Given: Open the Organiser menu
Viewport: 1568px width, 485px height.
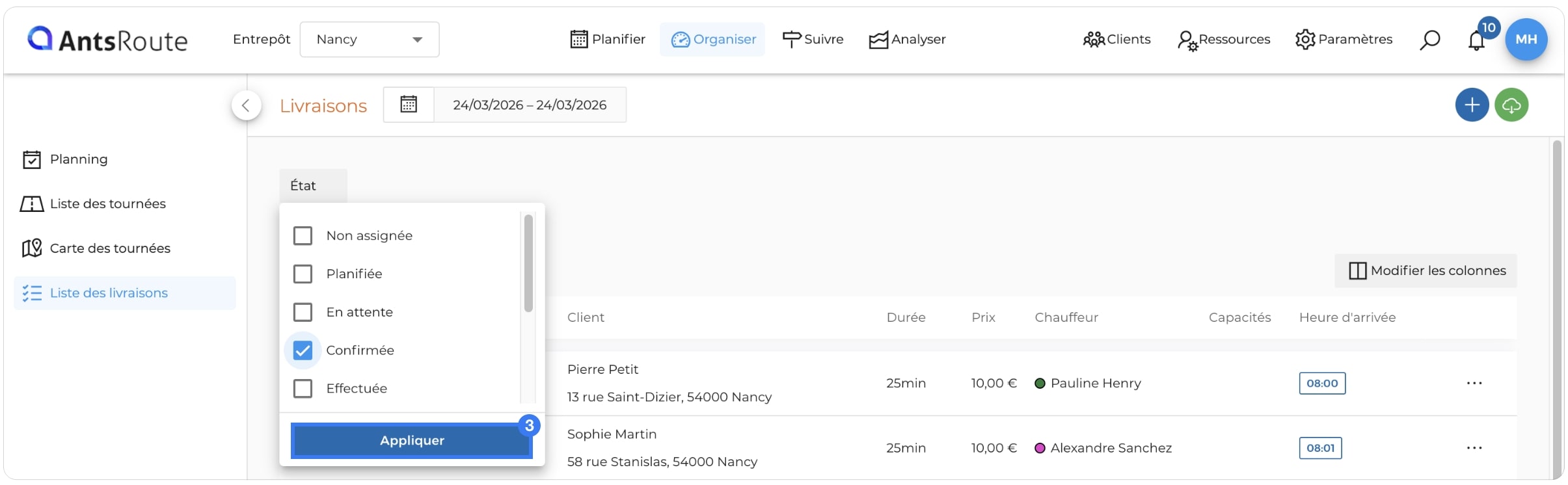Looking at the screenshot, I should (713, 40).
